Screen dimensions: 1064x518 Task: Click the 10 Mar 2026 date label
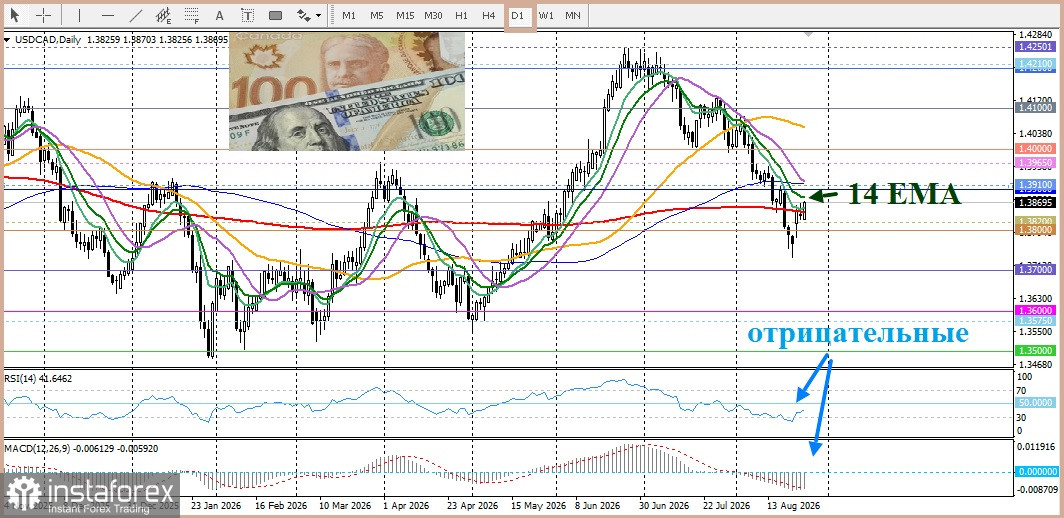click(344, 506)
